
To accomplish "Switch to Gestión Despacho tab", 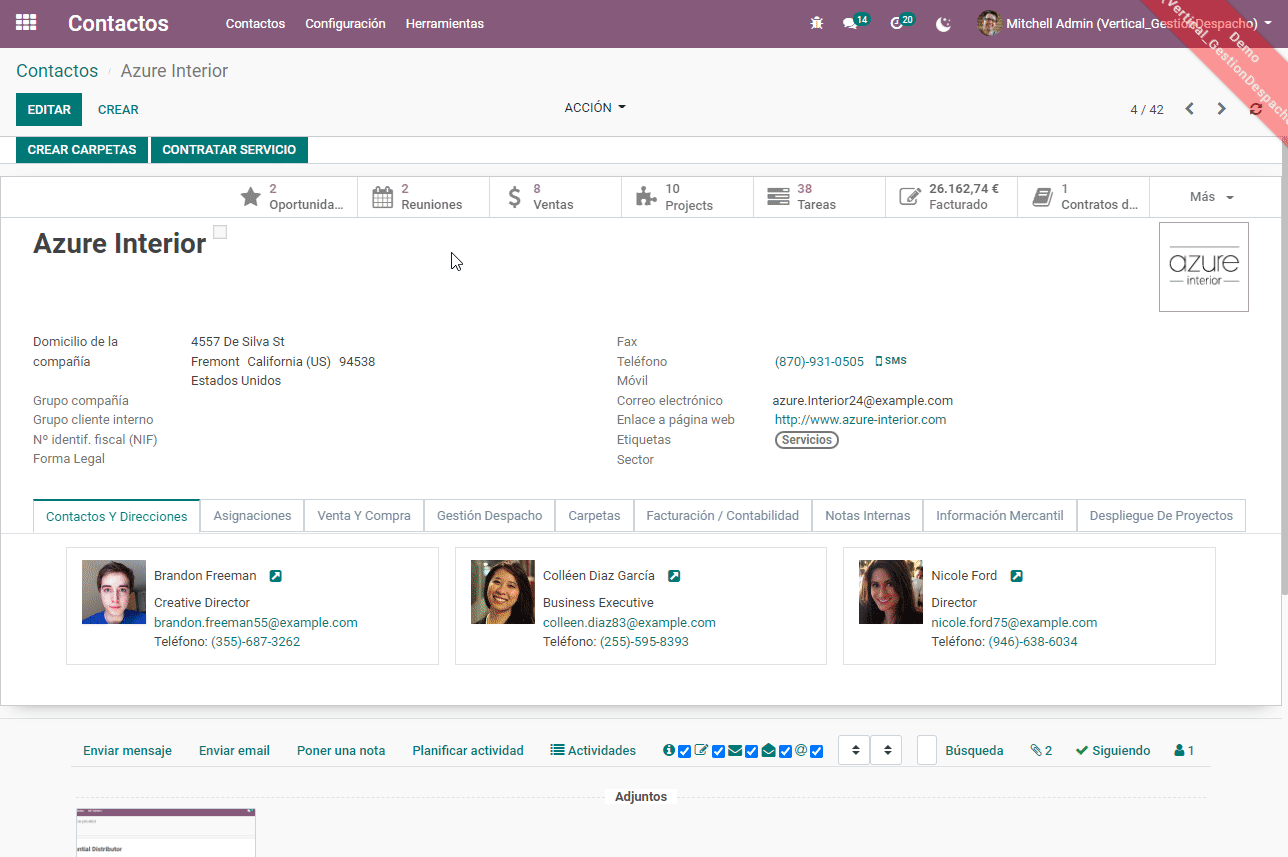I will click(x=490, y=516).
